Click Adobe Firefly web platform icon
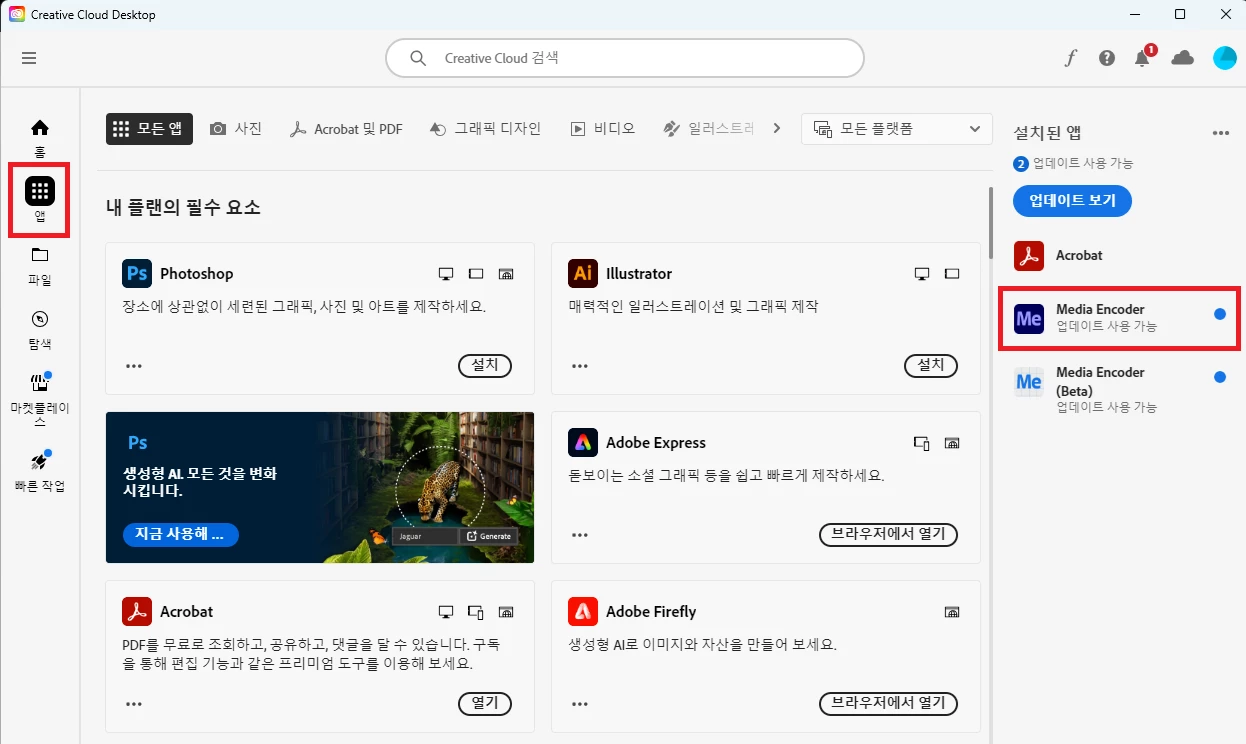 pyautogui.click(x=952, y=612)
